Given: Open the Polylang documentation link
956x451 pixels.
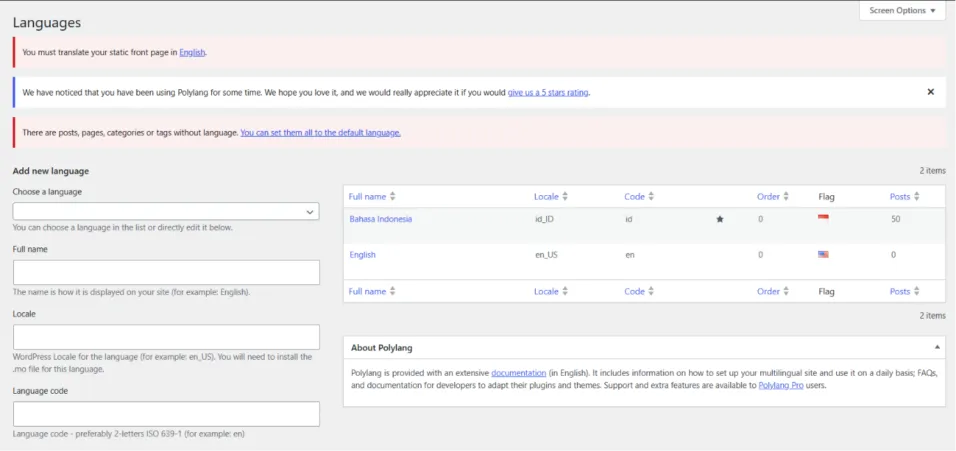Looking at the screenshot, I should (519, 372).
